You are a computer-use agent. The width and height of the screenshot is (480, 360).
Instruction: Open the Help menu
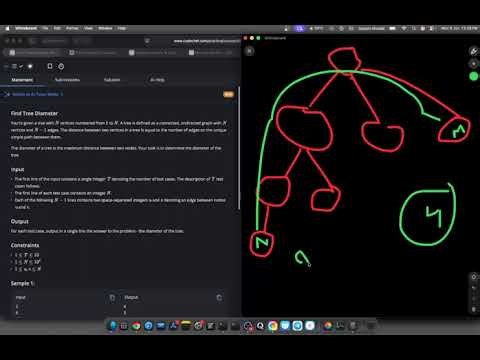click(x=122, y=29)
